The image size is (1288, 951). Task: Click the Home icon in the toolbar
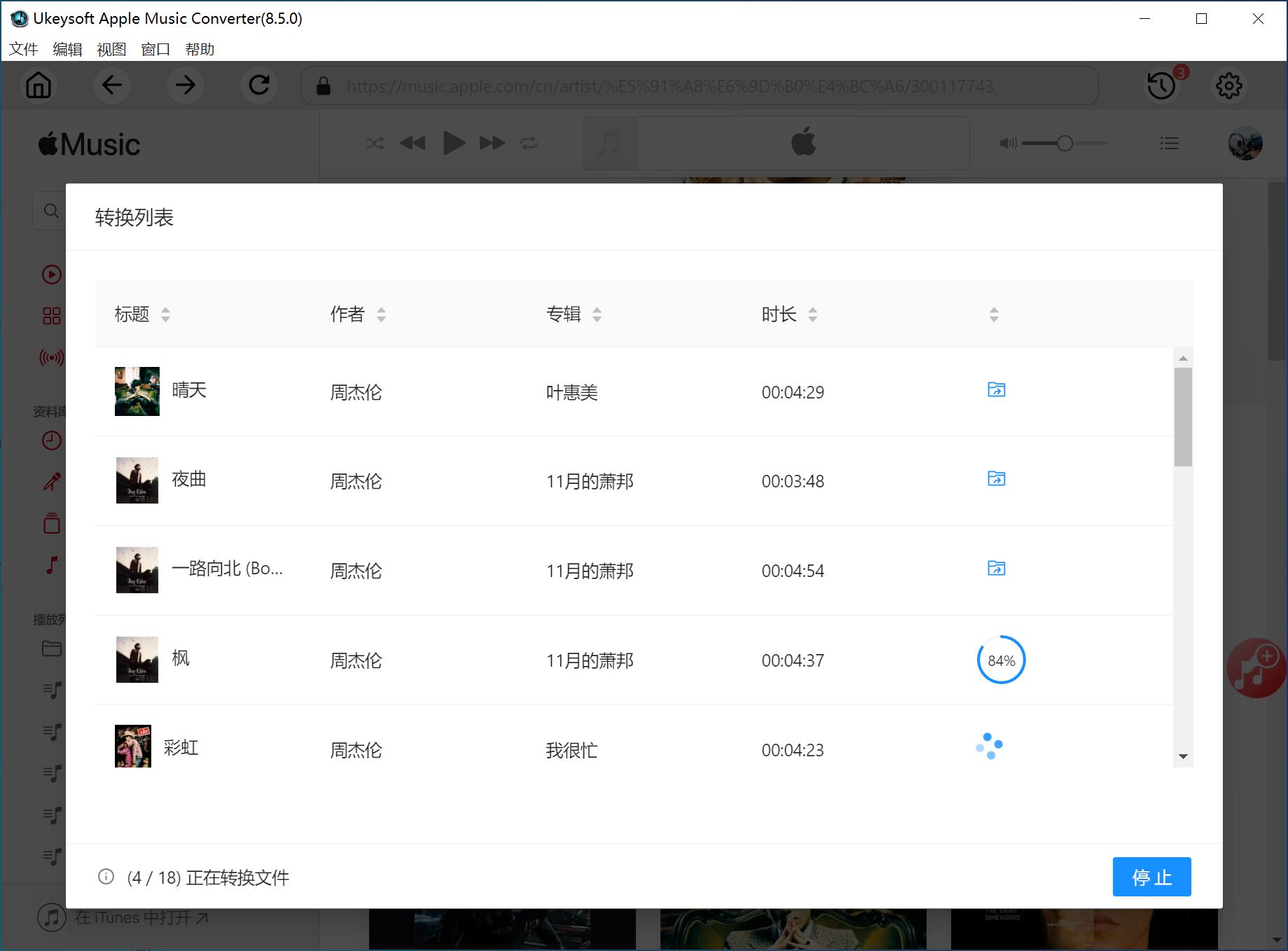(x=39, y=85)
